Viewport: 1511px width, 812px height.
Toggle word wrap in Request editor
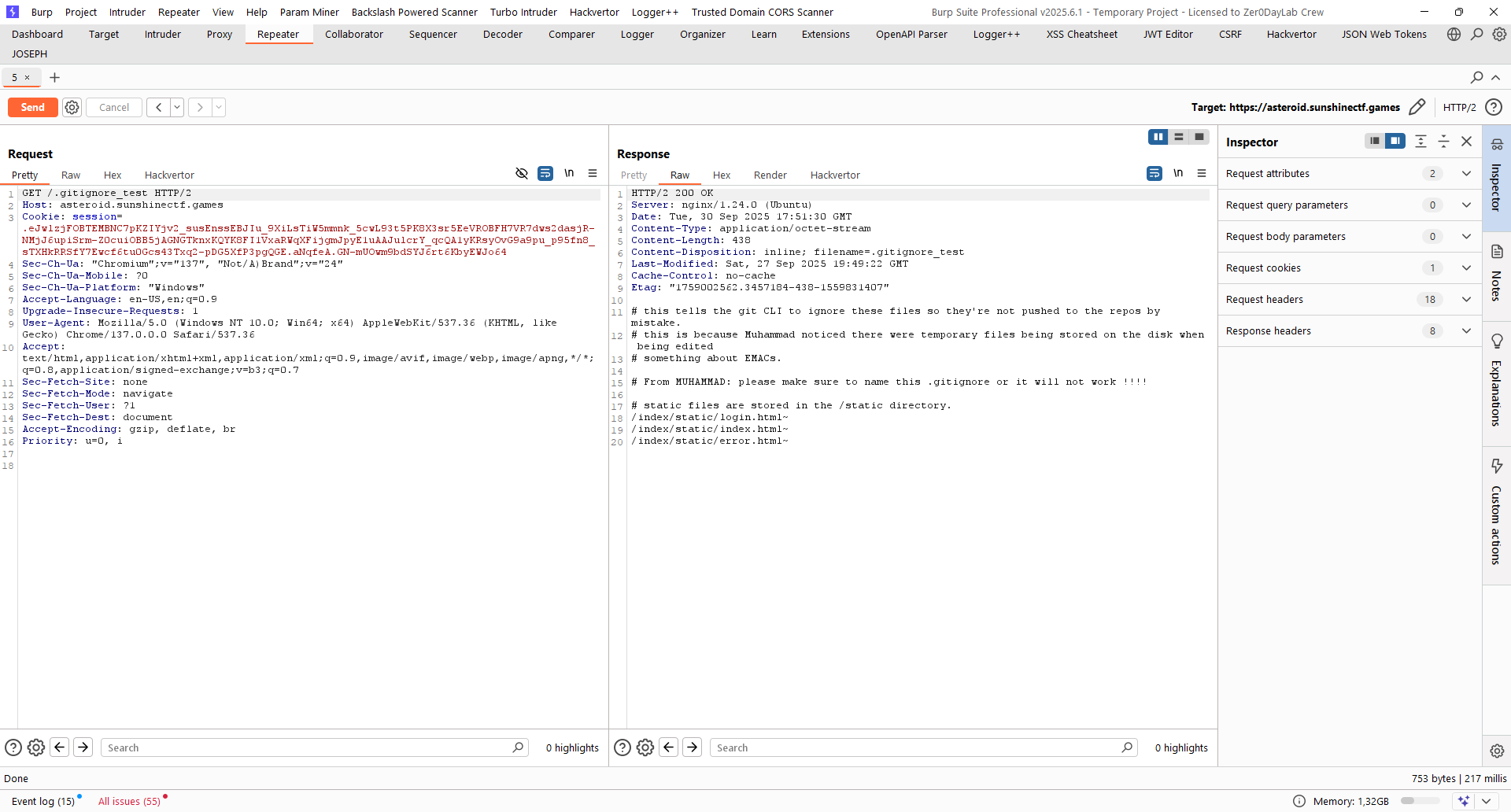tap(545, 173)
